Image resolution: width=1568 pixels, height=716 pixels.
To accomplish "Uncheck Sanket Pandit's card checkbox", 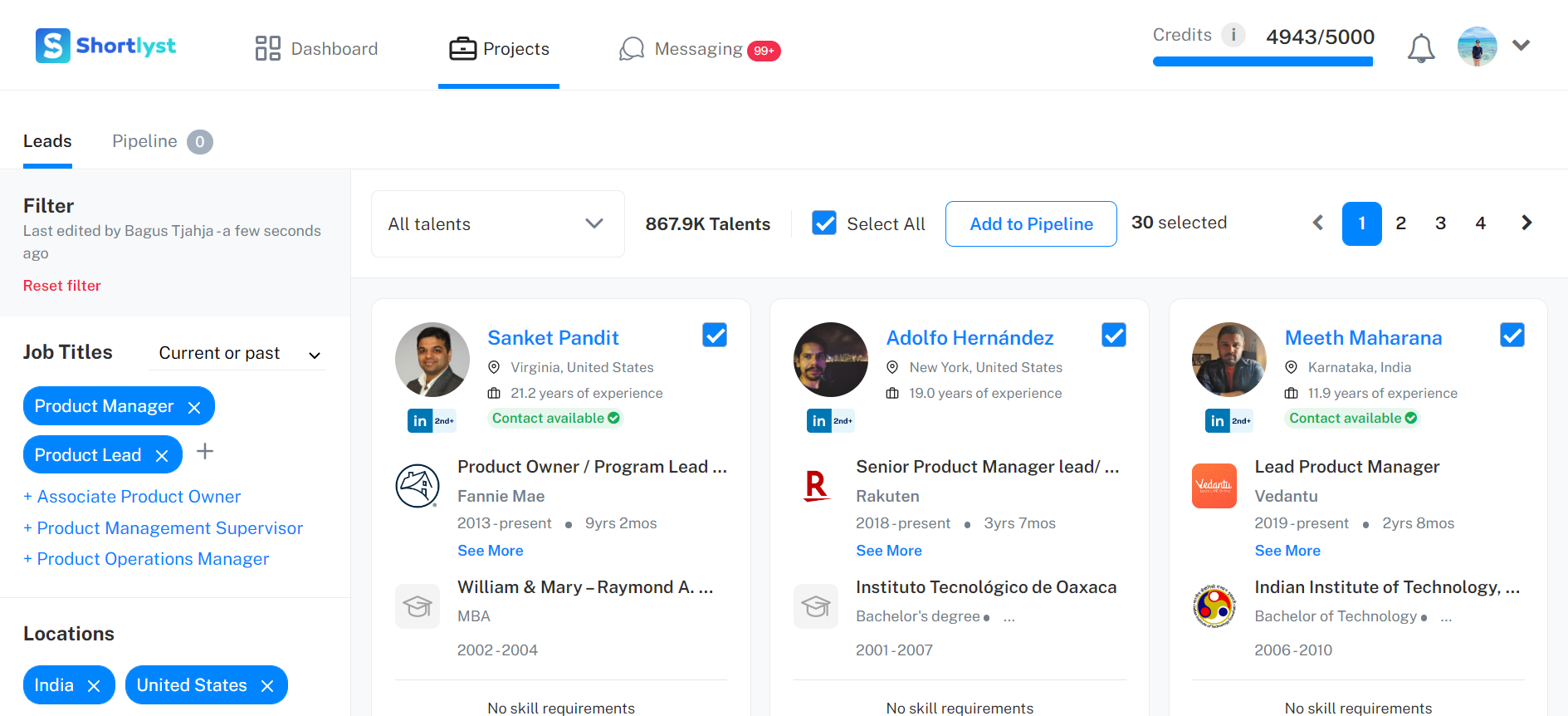I will point(715,335).
